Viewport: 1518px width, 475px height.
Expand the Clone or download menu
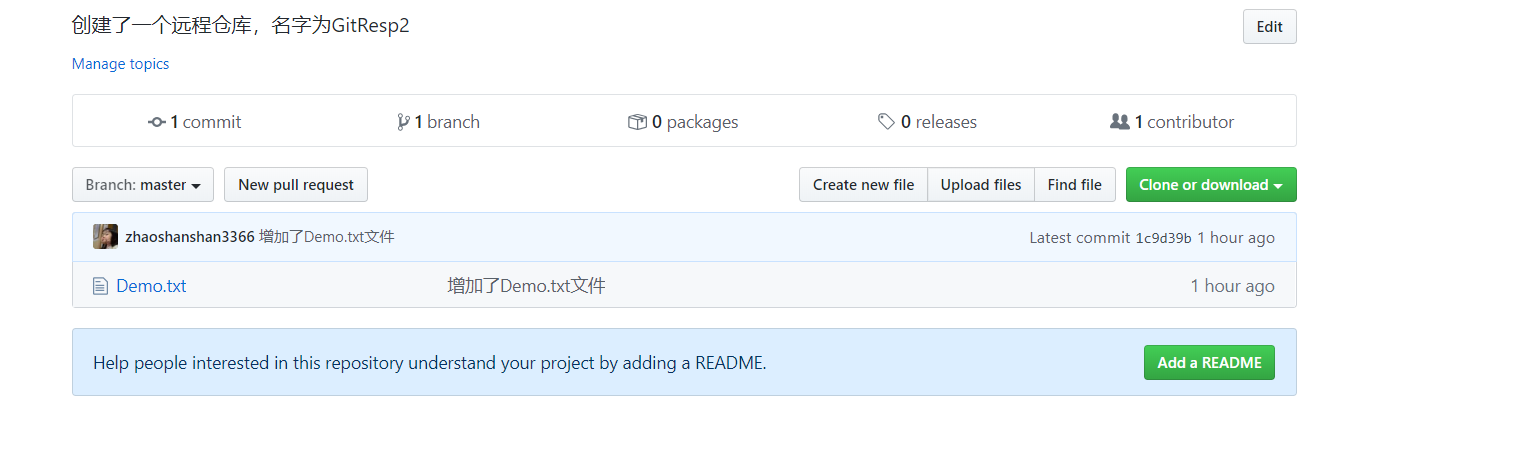click(1210, 185)
